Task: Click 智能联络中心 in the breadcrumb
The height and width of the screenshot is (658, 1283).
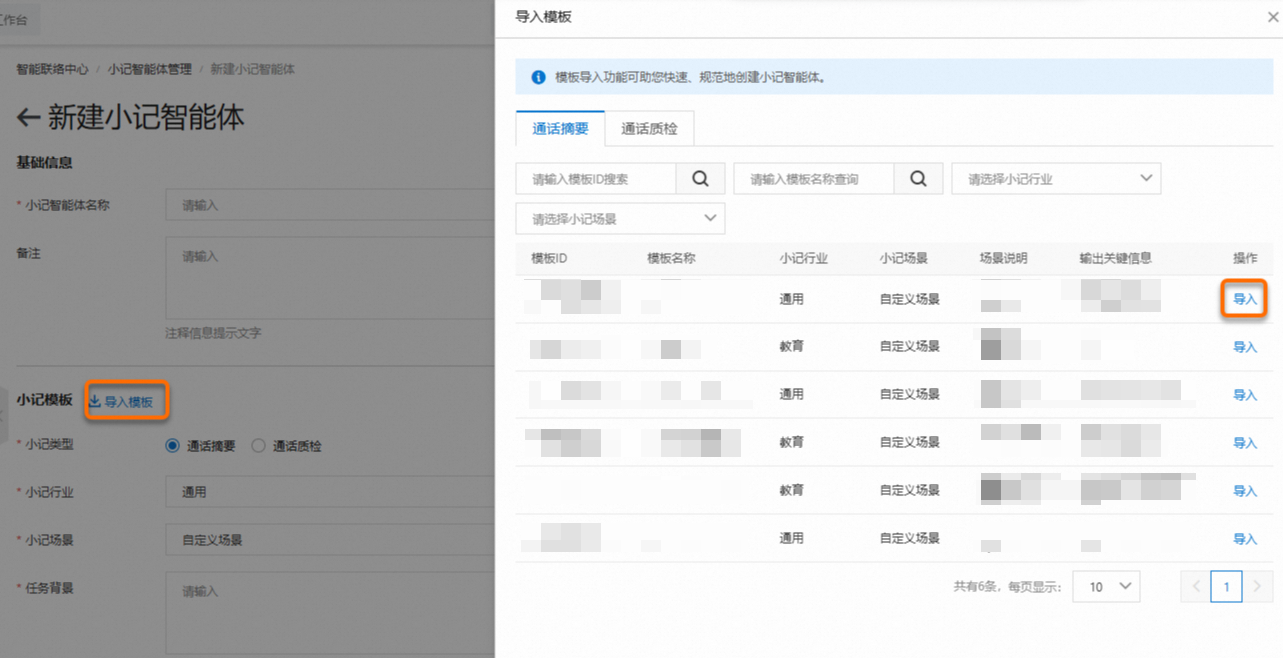Action: [x=52, y=70]
